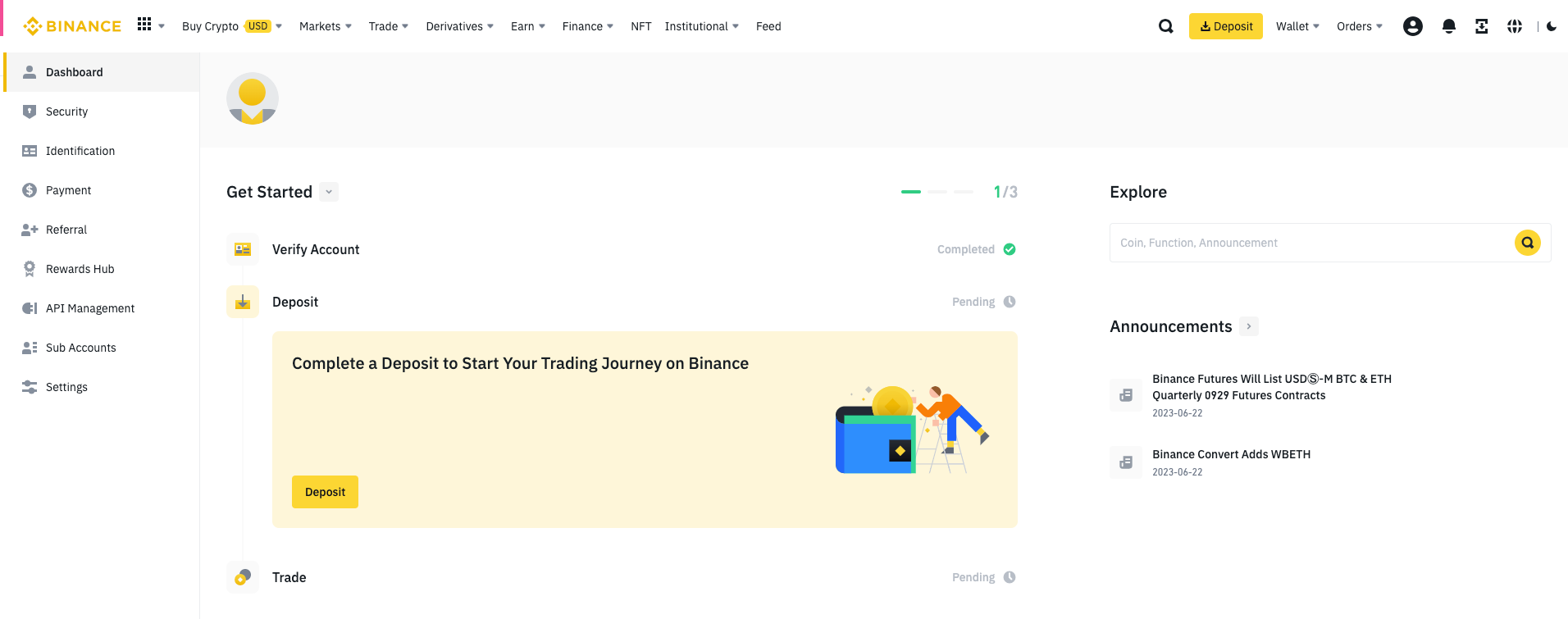Open the Orders dropdown
Screen dimensions: 1568x619
[1359, 26]
